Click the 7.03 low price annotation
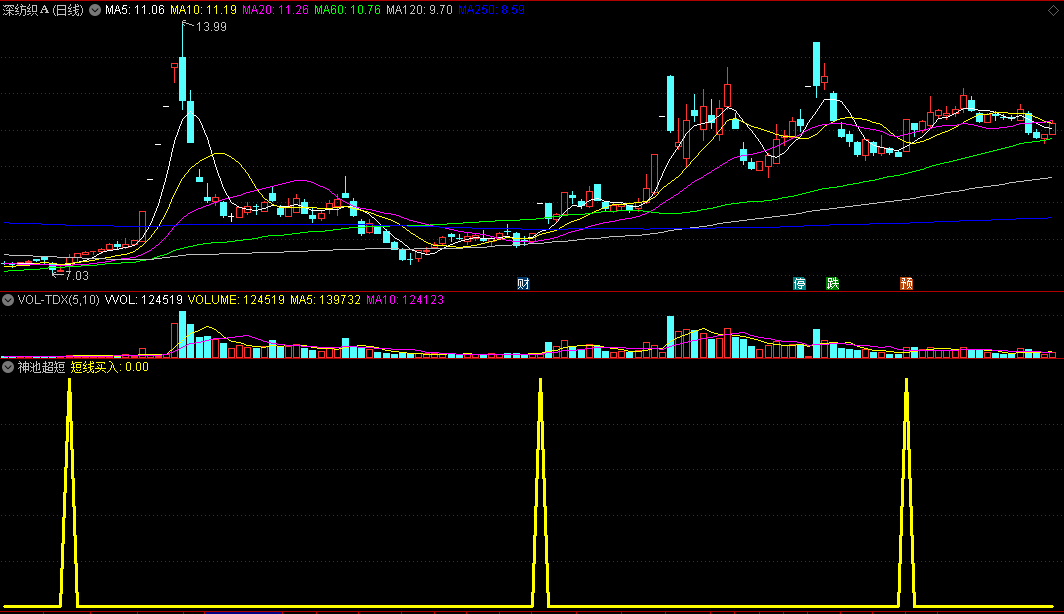This screenshot has height=614, width=1064. [x=77, y=275]
